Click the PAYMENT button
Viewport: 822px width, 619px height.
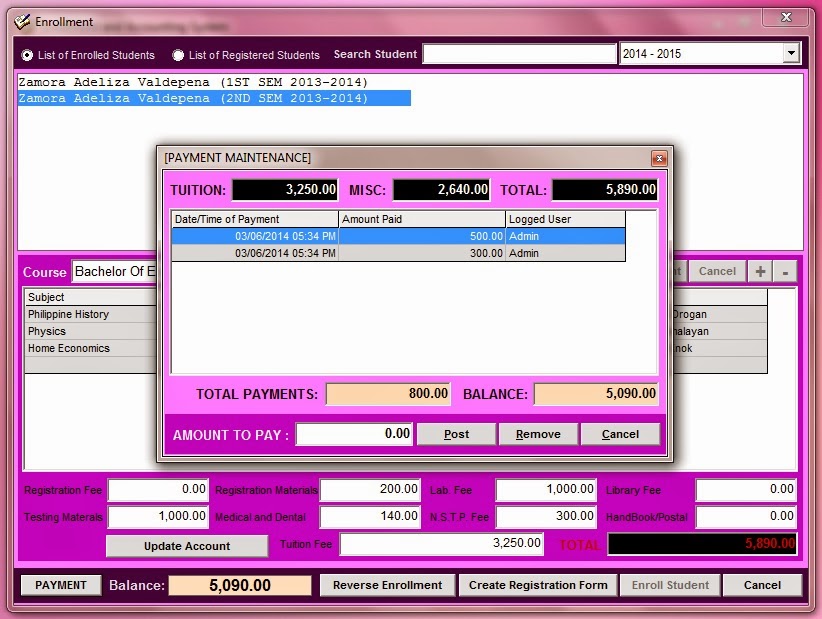pos(61,585)
